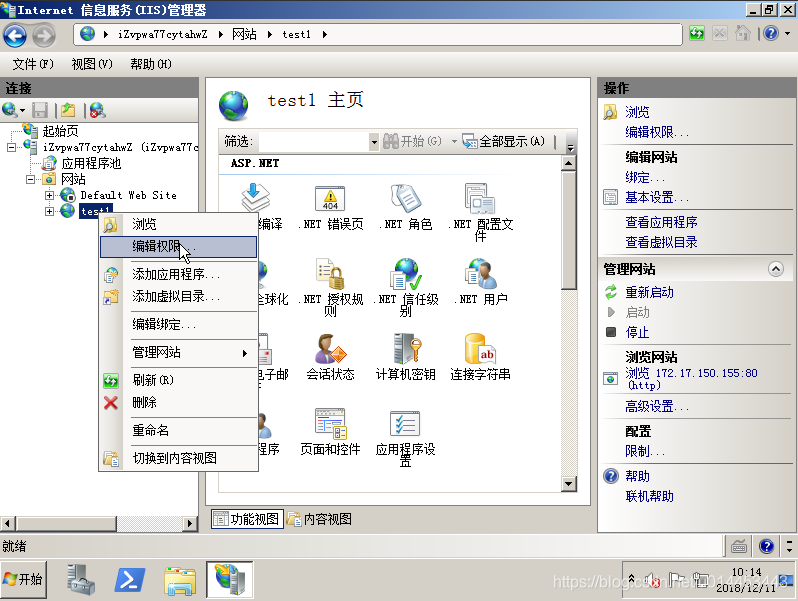The height and width of the screenshot is (601, 798).
Task: Choose 添加虚拟目录 in the context menu
Action: tap(178, 296)
